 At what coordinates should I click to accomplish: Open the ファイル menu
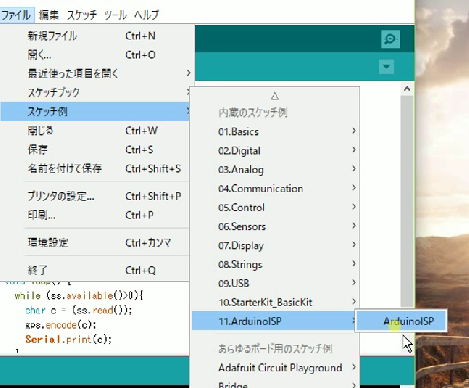(x=17, y=15)
